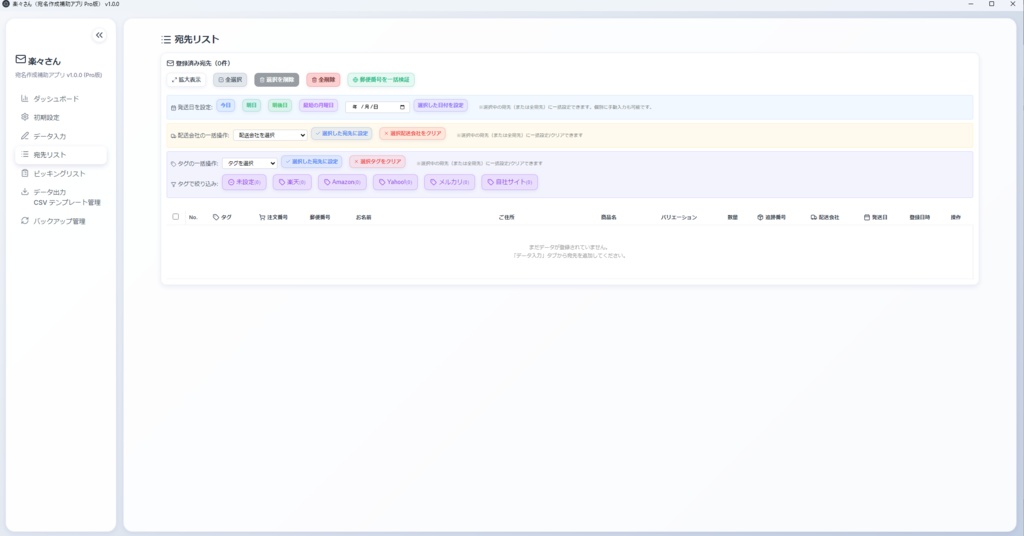The image size is (1024, 536).
Task: Click the list icon beside the 宛先リスト heading
Action: click(166, 40)
